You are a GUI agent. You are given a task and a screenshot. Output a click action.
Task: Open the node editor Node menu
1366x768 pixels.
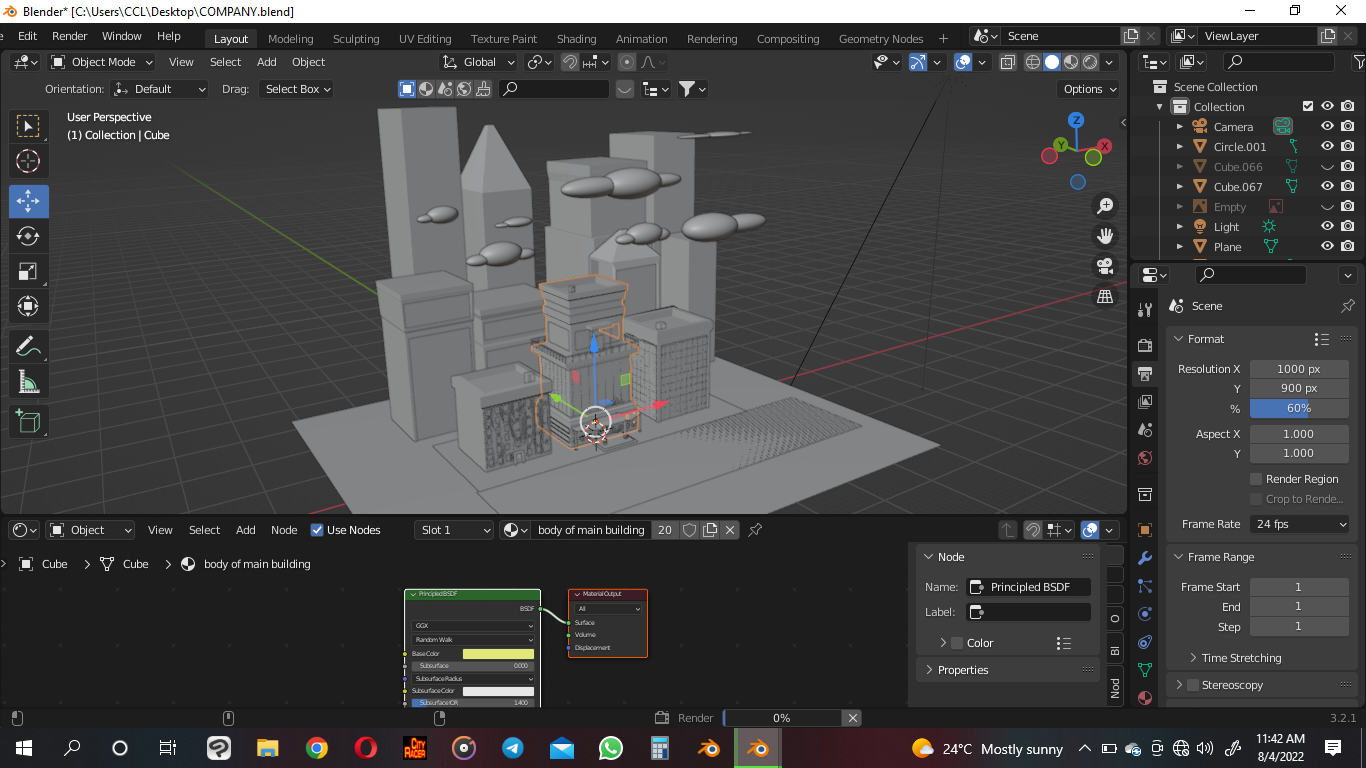(284, 530)
